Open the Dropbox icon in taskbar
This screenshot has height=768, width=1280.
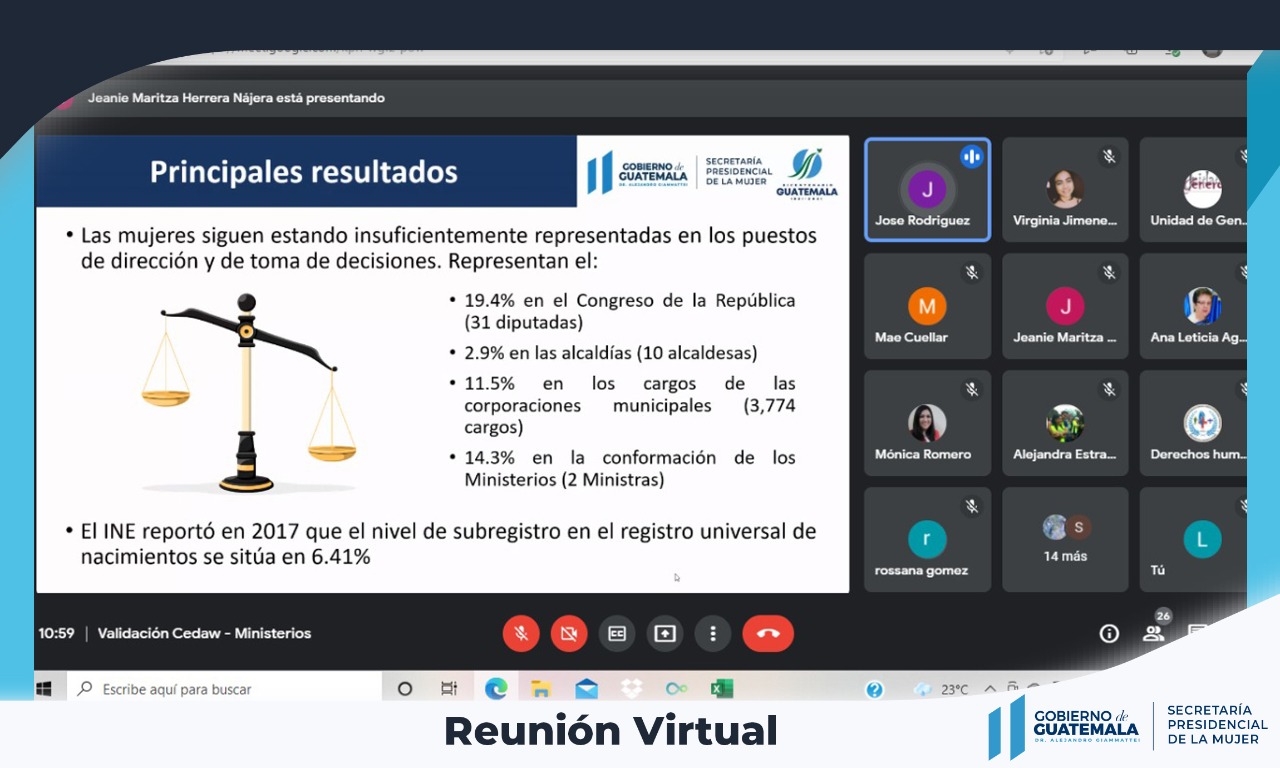[631, 689]
